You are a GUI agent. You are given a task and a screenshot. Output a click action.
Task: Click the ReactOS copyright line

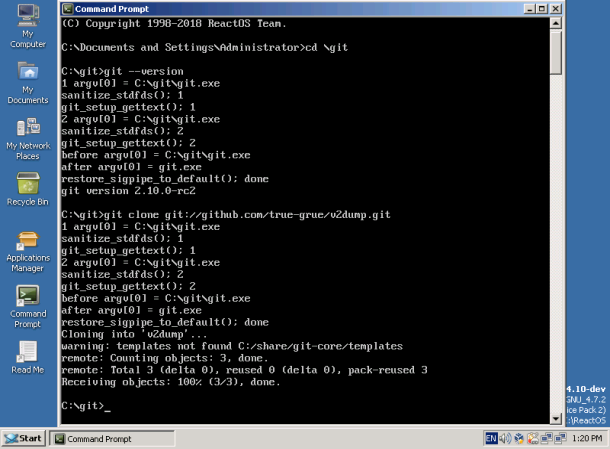[174, 24]
